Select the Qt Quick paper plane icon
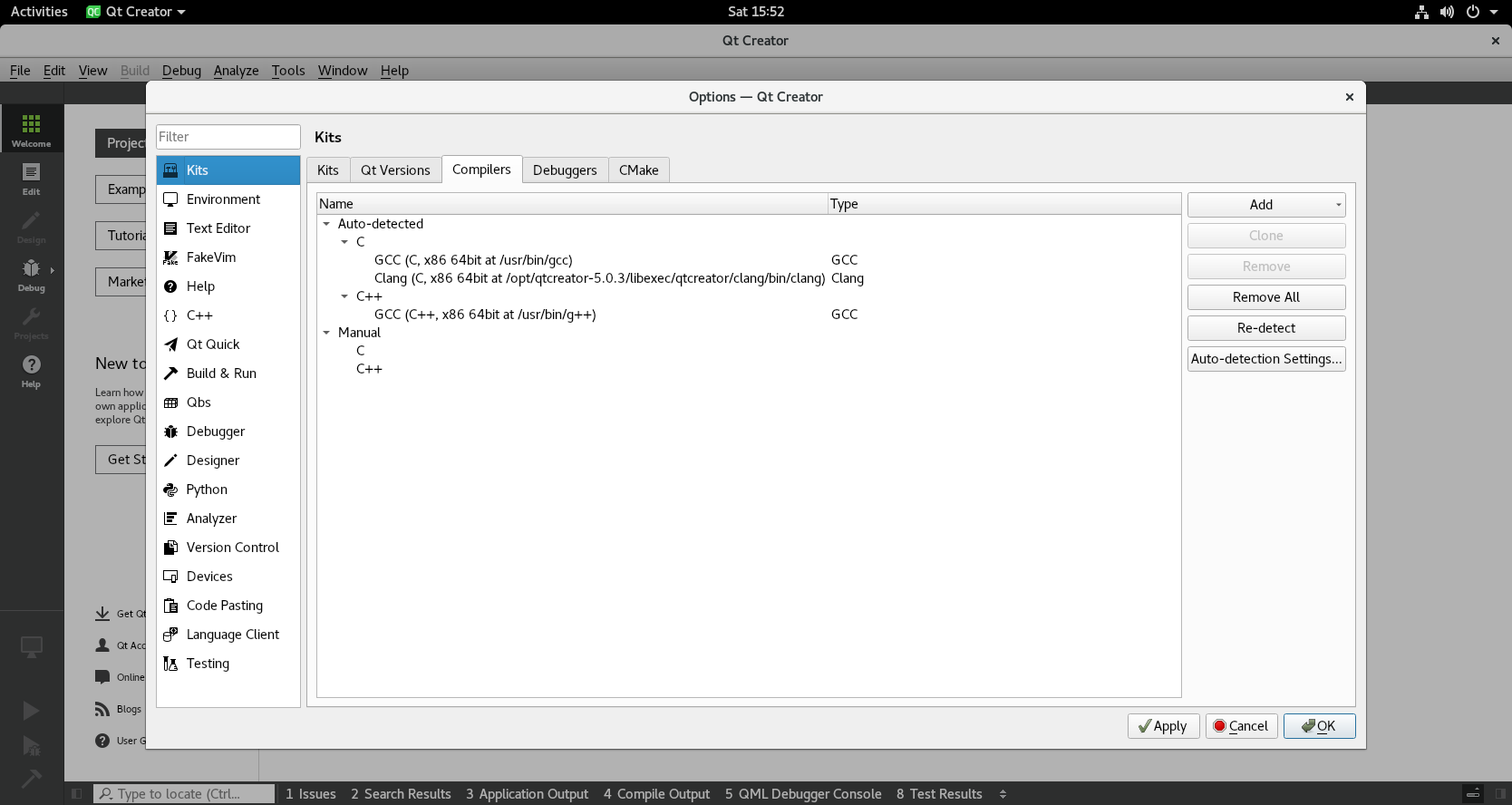1512x805 pixels. tap(170, 344)
